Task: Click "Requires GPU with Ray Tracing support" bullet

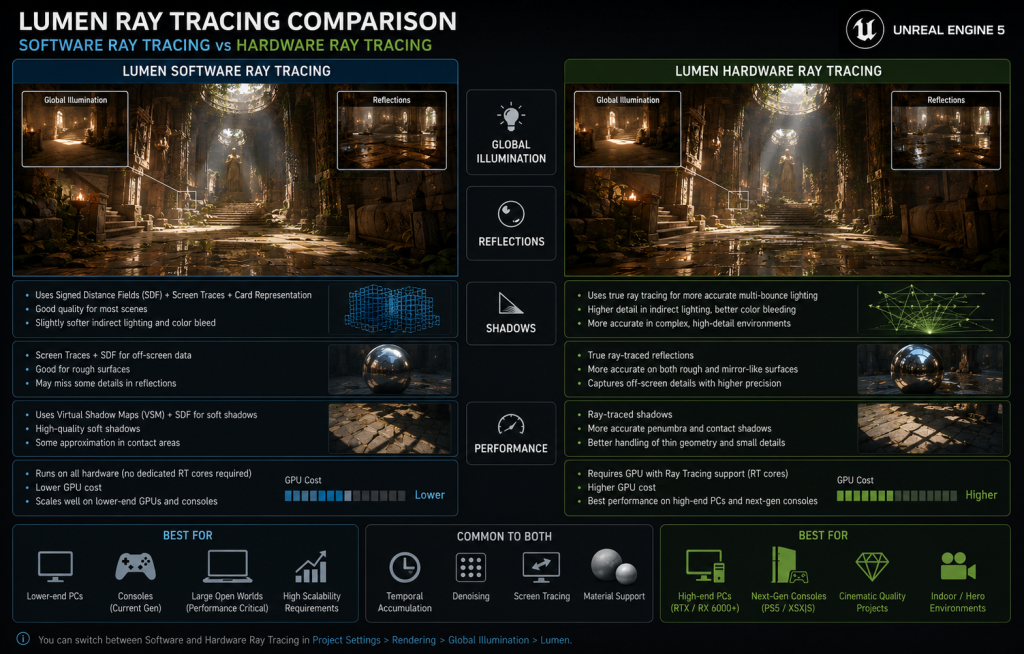Action: [x=688, y=474]
